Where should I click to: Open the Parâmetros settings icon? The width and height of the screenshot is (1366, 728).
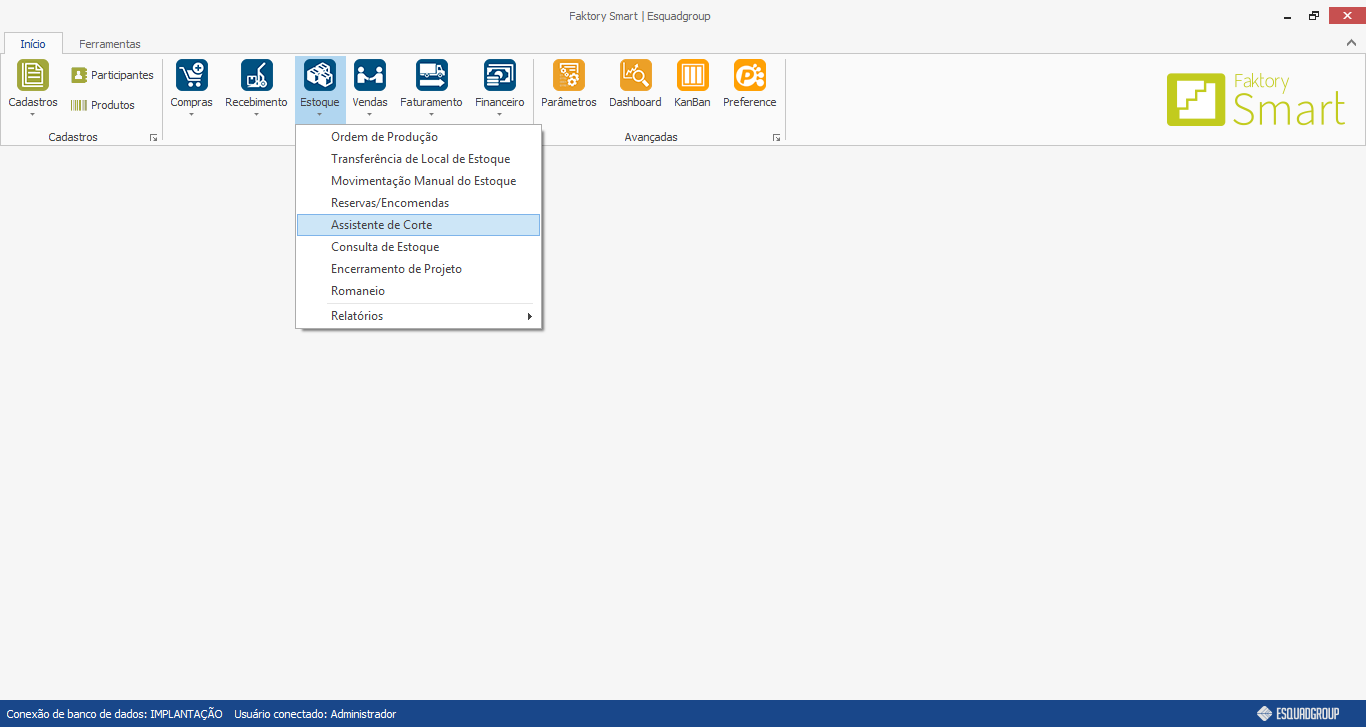[x=568, y=76]
